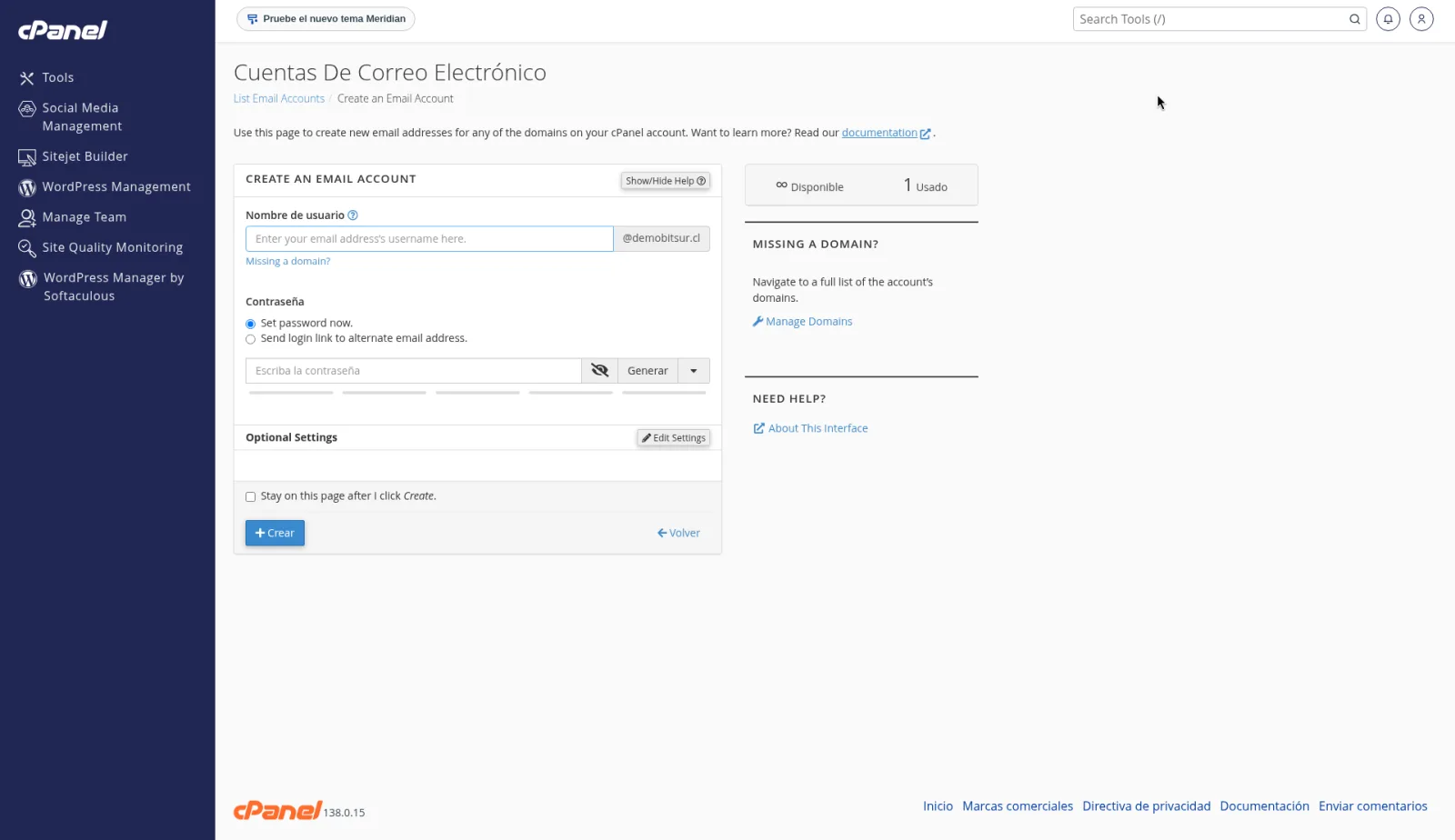Expand the Generar dropdown arrow
The width and height of the screenshot is (1455, 840).
[x=694, y=371]
